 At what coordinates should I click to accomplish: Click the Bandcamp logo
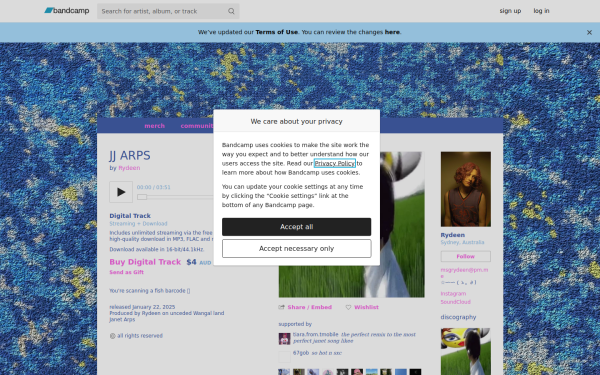67,11
